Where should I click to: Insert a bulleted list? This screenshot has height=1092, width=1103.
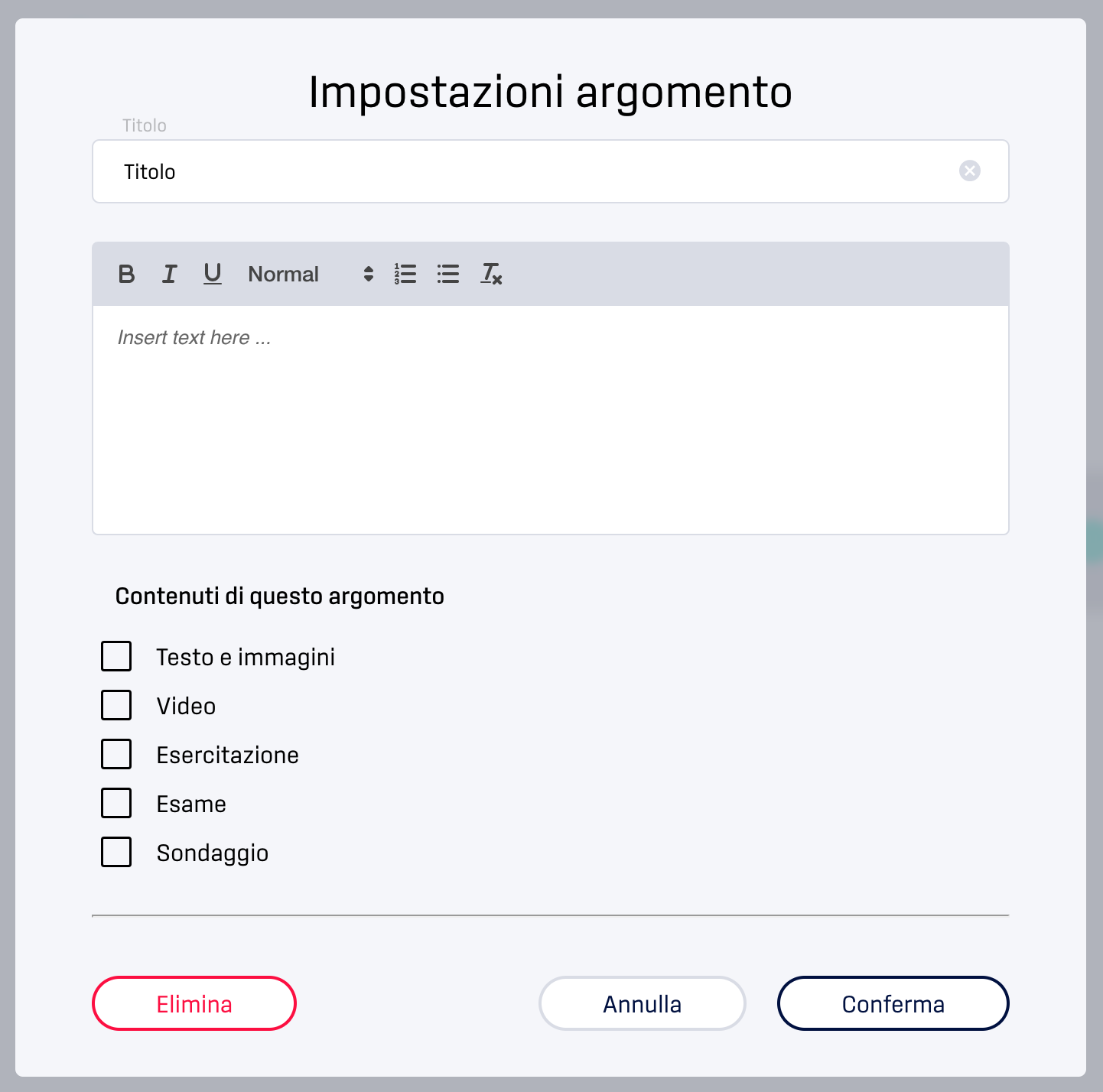[x=448, y=274]
